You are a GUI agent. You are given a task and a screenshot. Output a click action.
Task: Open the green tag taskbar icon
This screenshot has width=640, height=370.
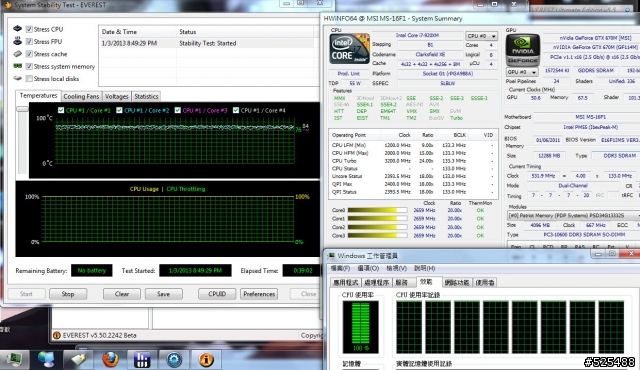(78, 359)
